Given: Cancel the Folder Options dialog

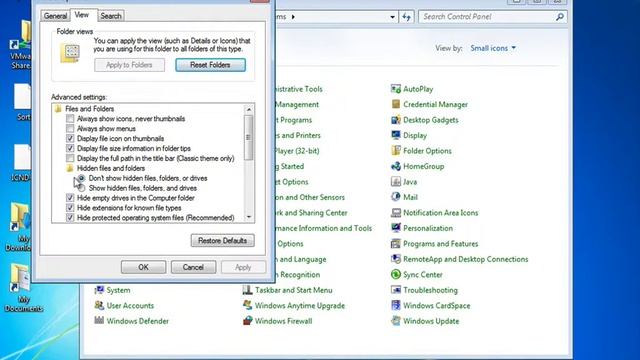Looking at the screenshot, I should pyautogui.click(x=193, y=267).
